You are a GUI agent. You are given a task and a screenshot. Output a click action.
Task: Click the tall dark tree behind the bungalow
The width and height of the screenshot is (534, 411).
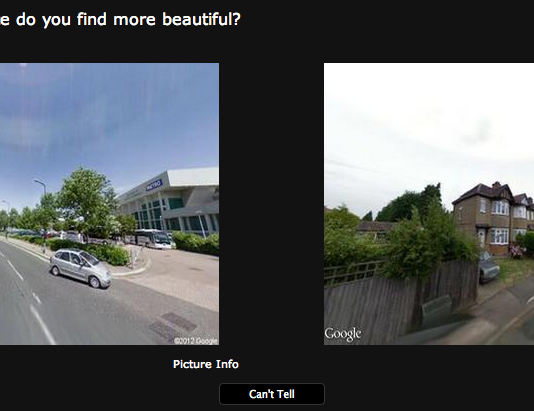[409, 203]
